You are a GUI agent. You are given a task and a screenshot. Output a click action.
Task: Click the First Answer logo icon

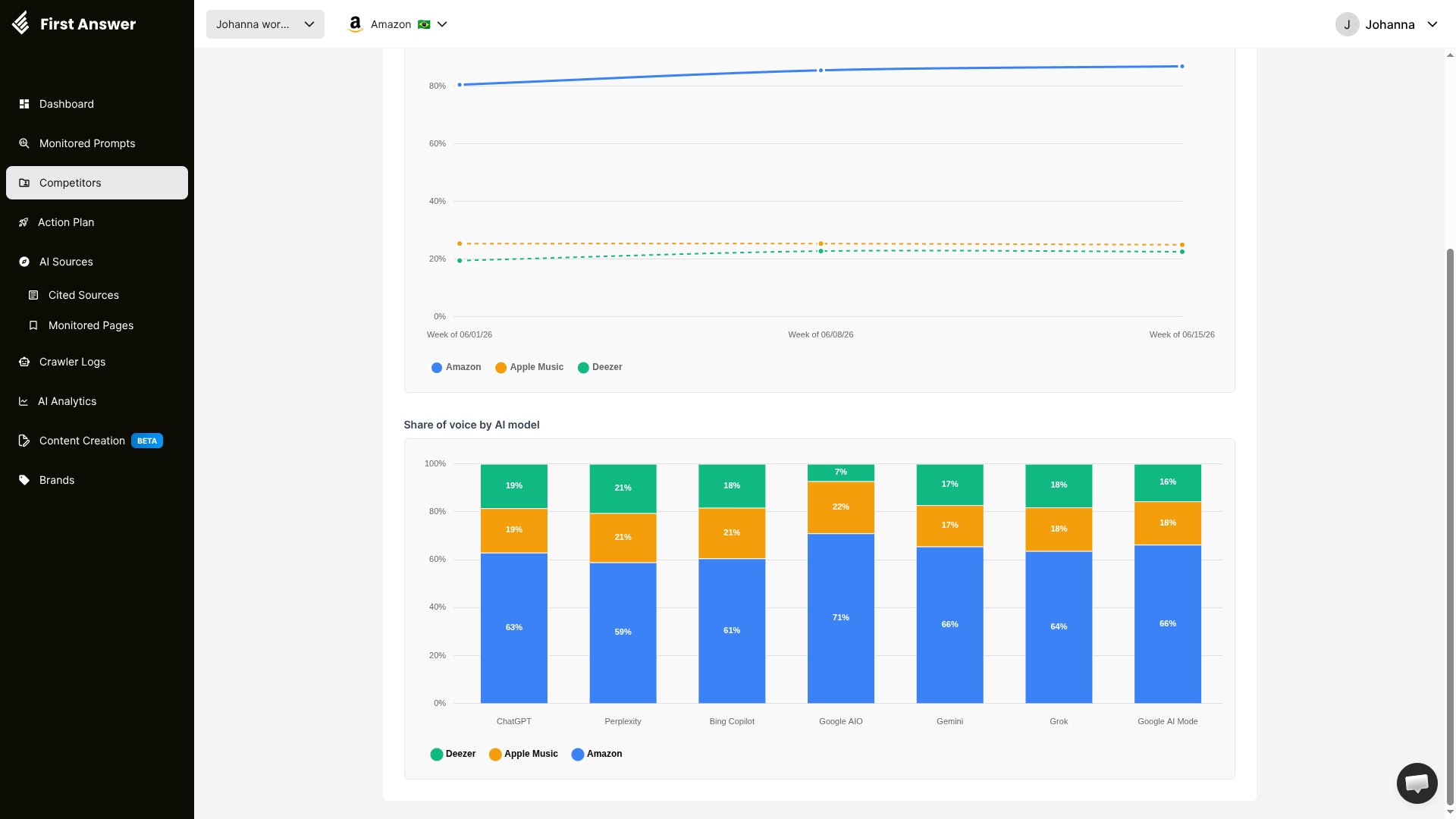coord(21,24)
